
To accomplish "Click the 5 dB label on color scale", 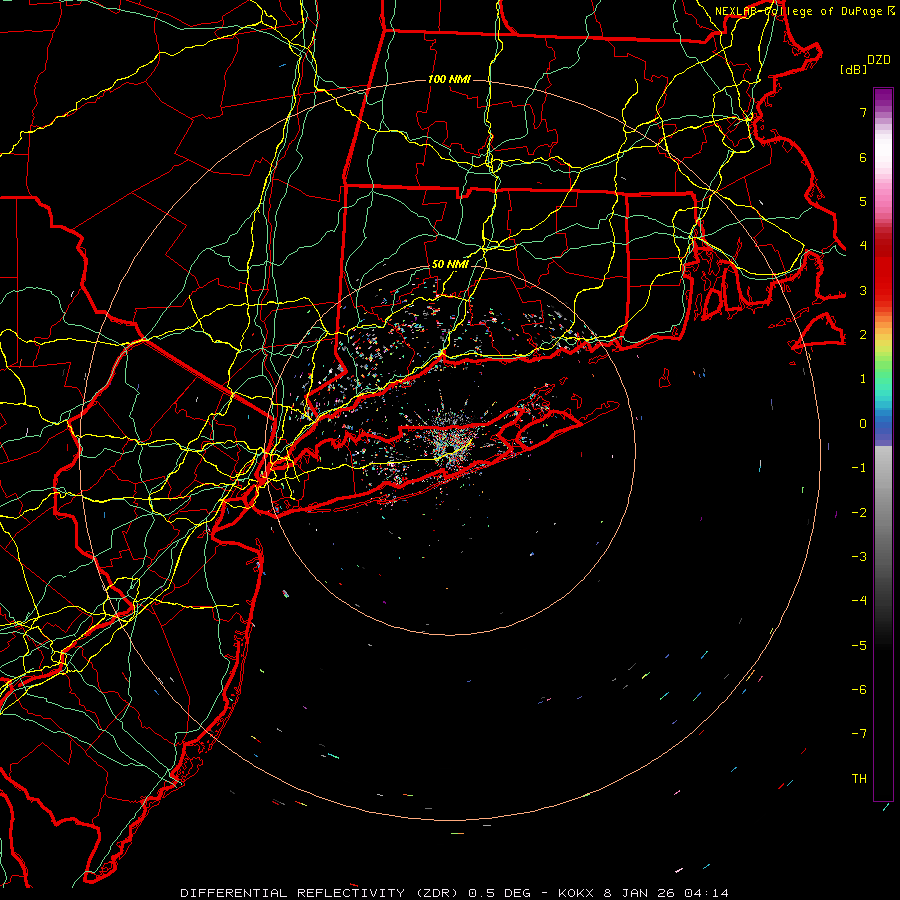I will [863, 201].
